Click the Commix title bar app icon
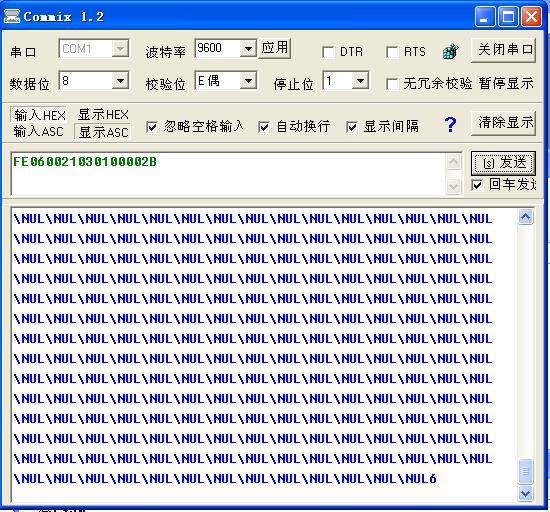The image size is (550, 512). (12, 16)
